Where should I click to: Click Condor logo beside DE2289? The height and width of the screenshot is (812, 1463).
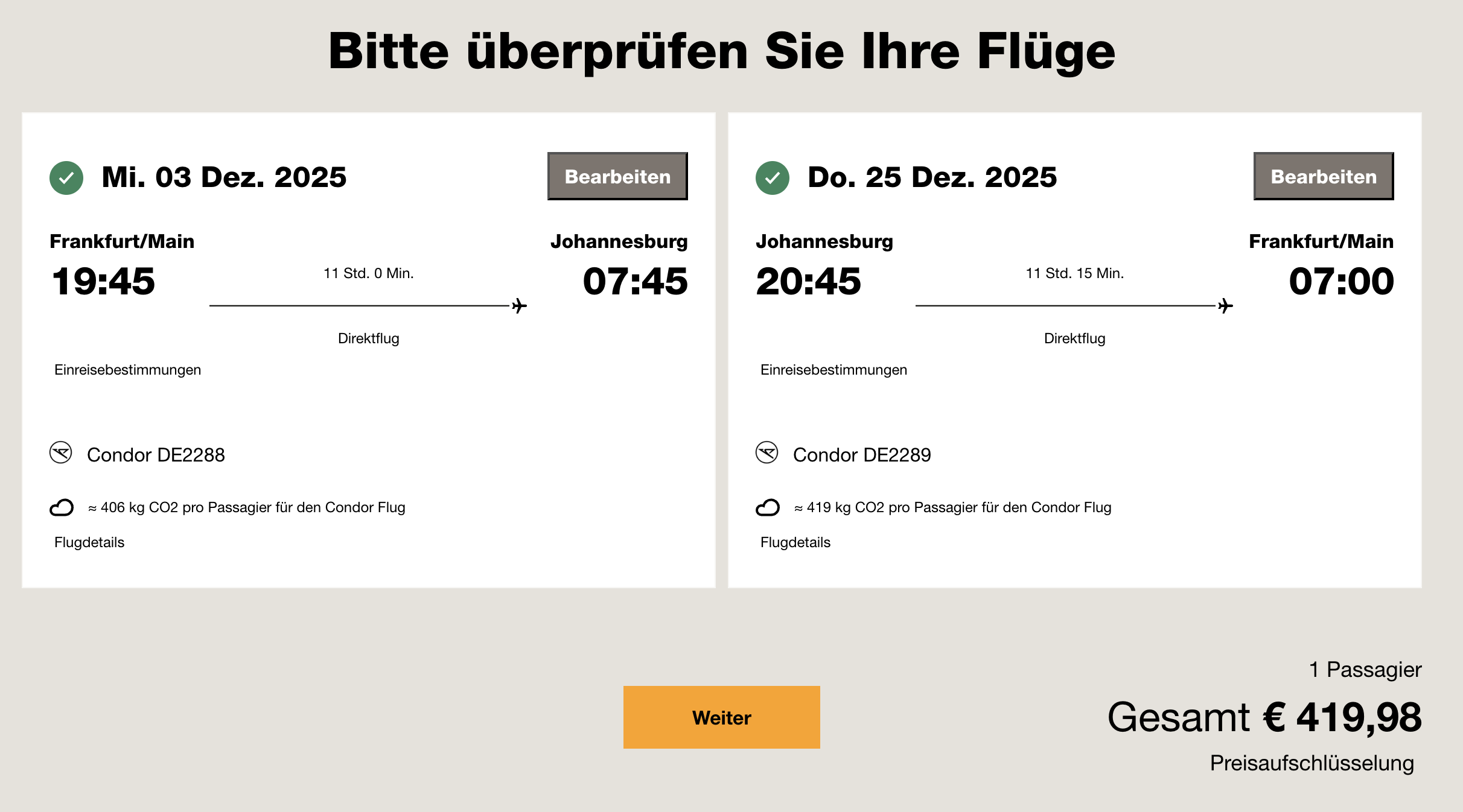point(767,452)
